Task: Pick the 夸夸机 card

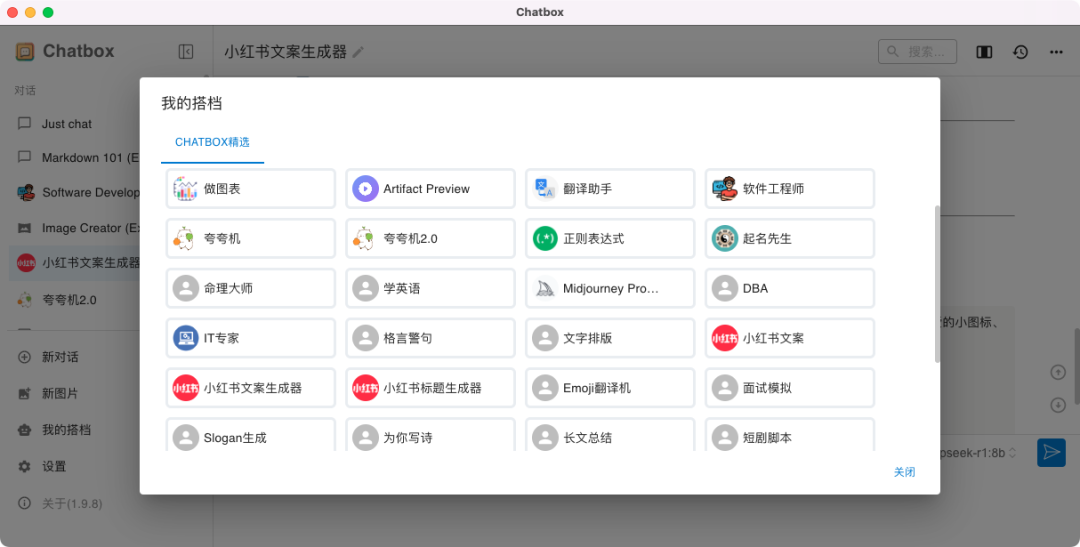Action: 251,238
